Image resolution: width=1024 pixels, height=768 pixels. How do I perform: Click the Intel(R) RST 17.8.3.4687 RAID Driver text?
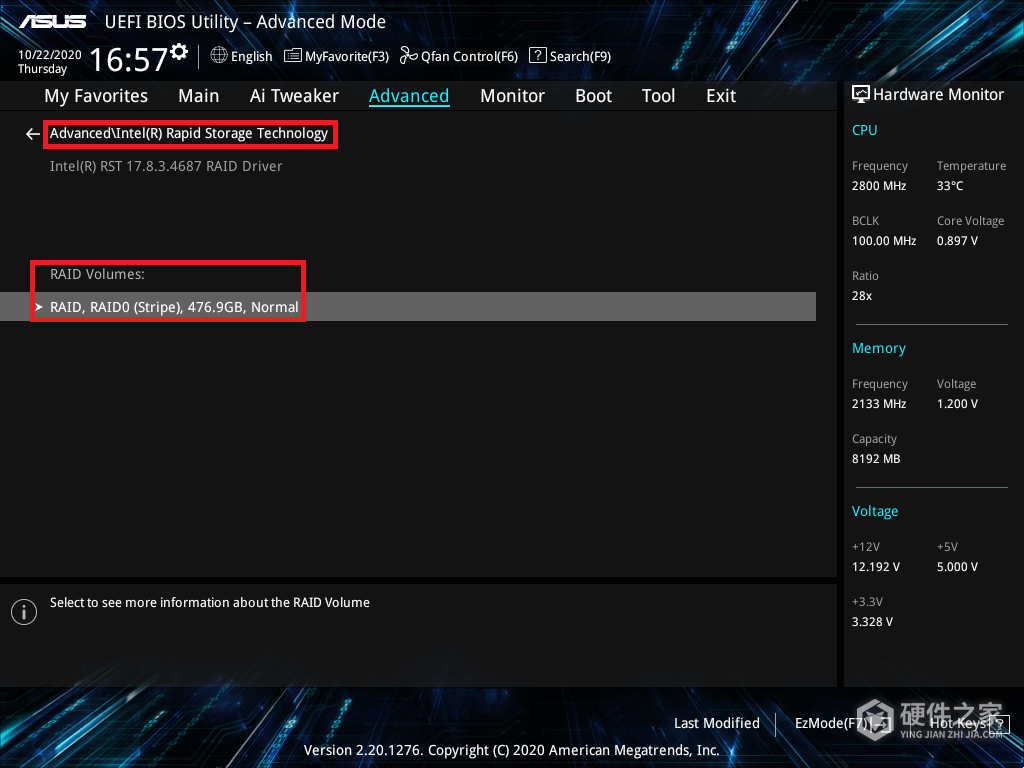click(x=166, y=166)
